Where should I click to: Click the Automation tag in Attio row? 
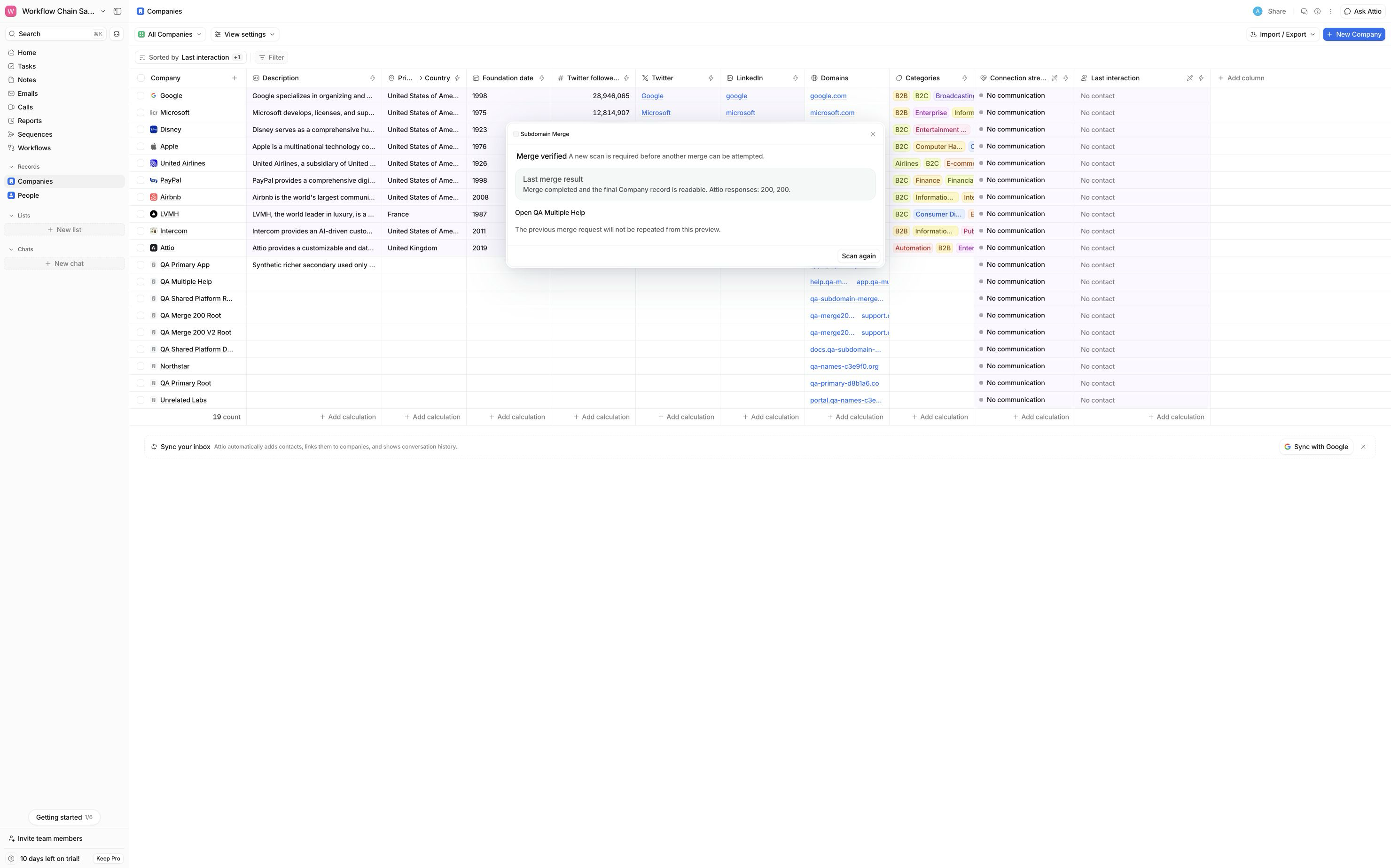[x=912, y=248]
